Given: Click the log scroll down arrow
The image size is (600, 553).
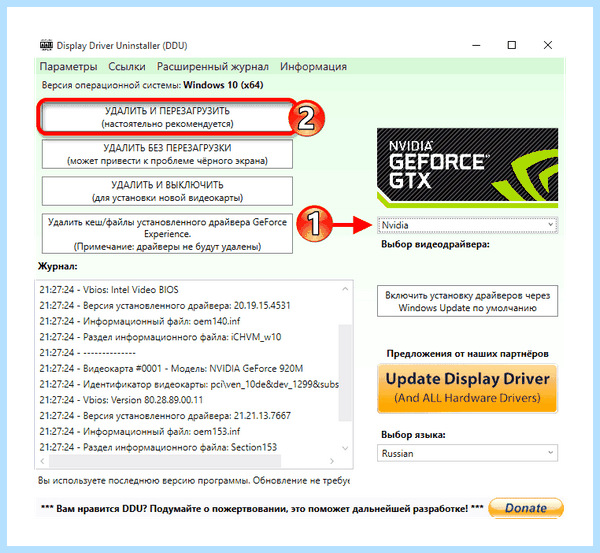Looking at the screenshot, I should click(x=345, y=448).
